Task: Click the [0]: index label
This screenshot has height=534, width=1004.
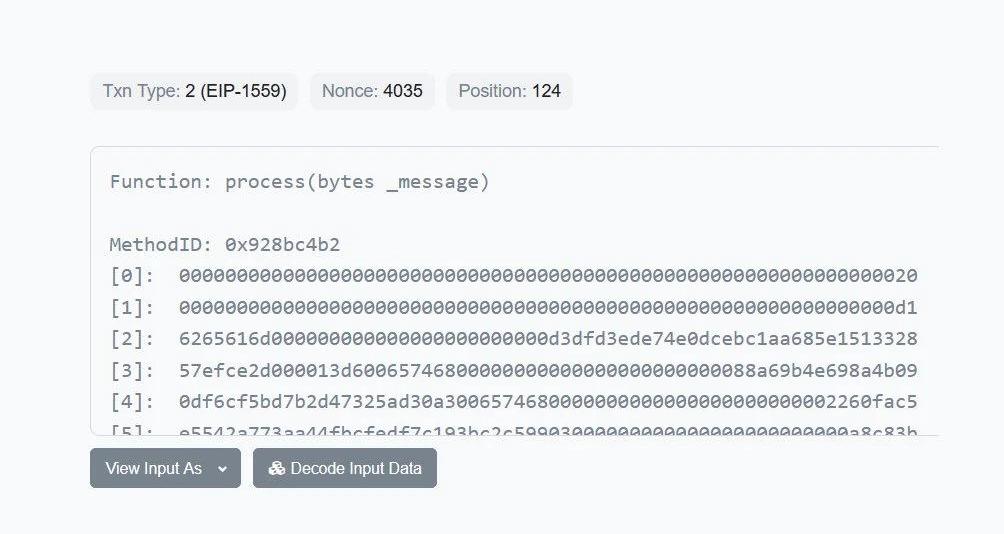Action: (132, 276)
